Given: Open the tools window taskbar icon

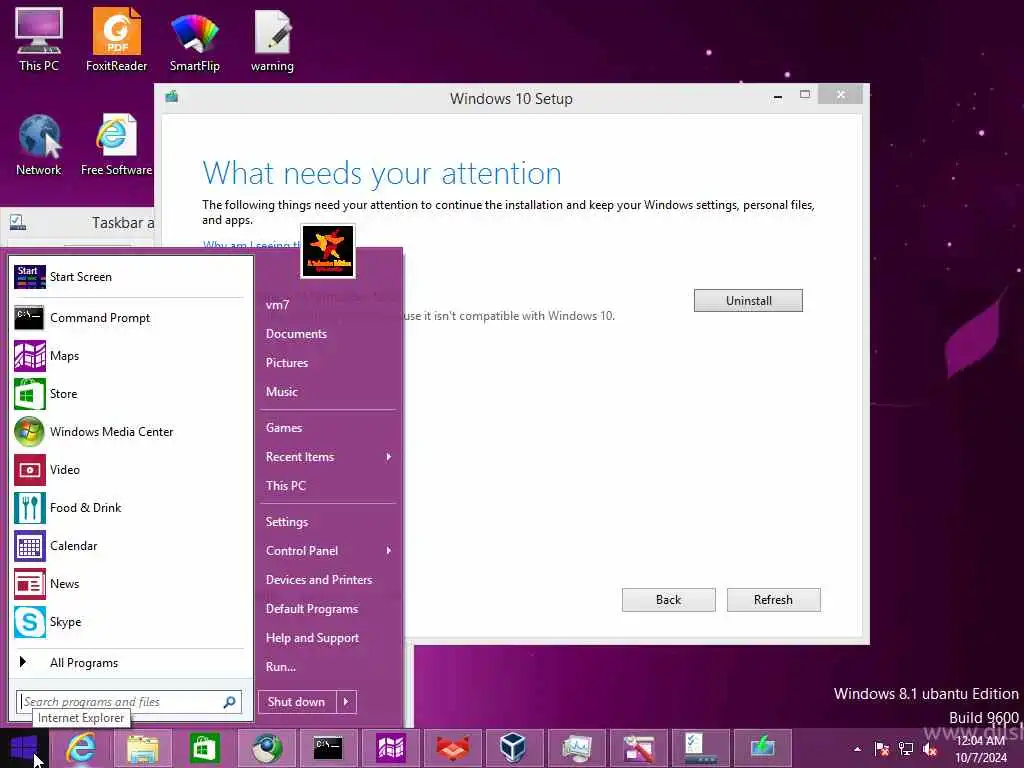Looking at the screenshot, I should pos(638,748).
